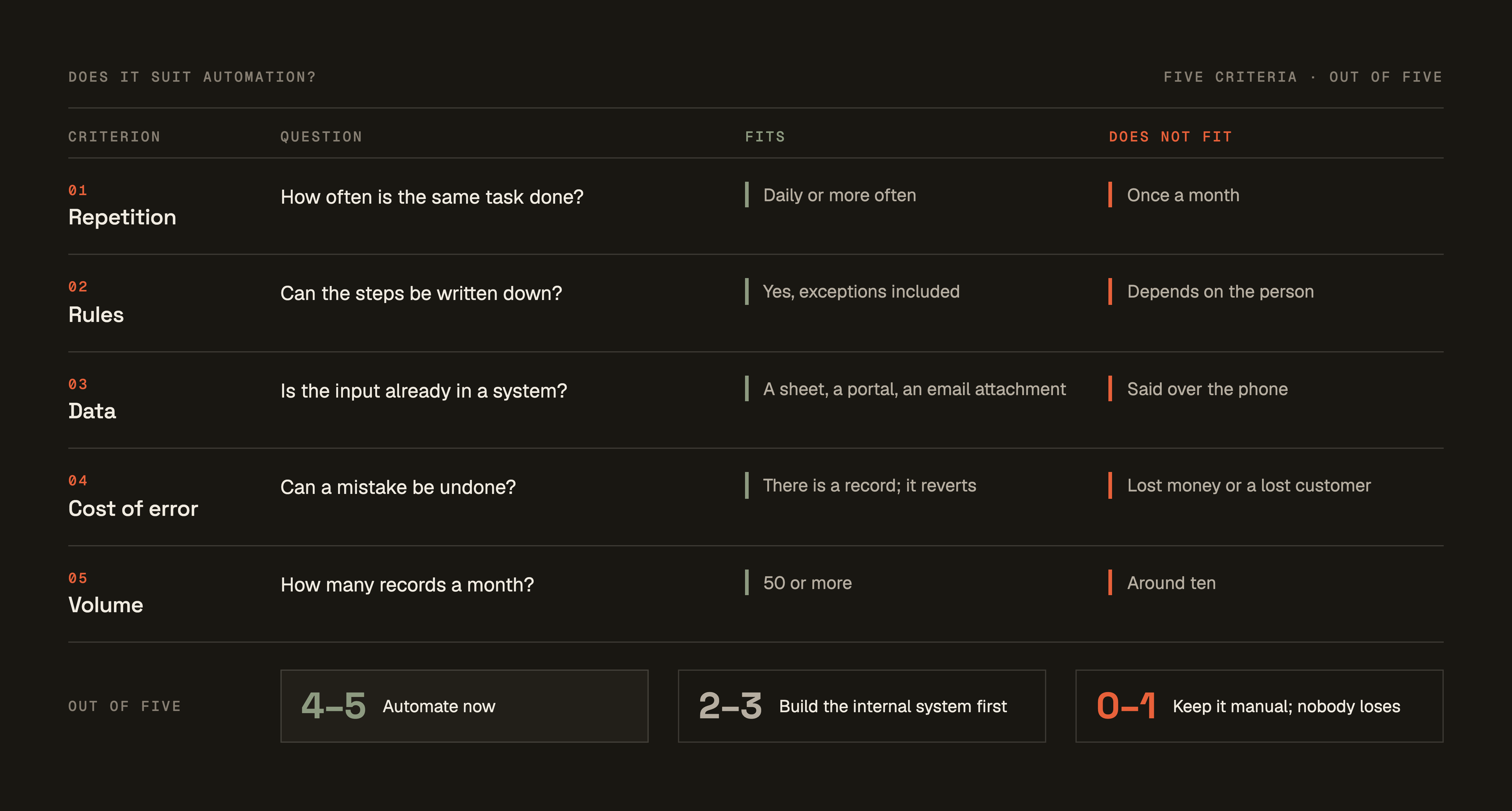
Task: Select the 2–3 Build the internal system box
Action: [x=862, y=706]
